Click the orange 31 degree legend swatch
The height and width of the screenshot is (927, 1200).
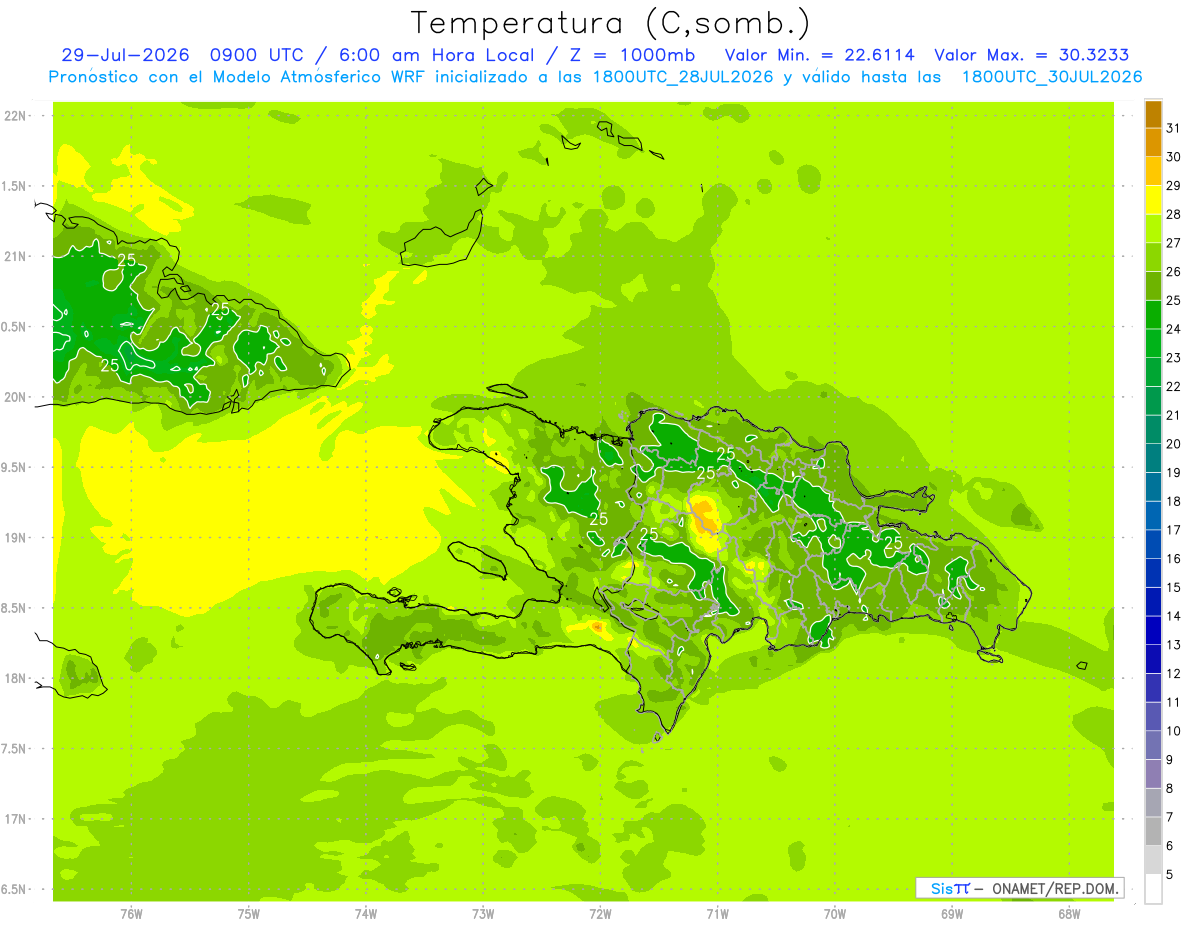(x=1153, y=114)
